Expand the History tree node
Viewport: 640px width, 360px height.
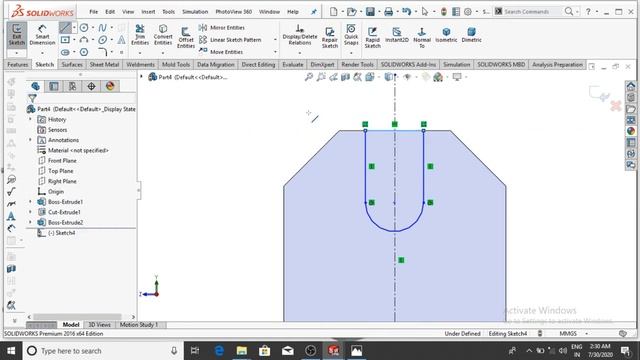pos(30,119)
